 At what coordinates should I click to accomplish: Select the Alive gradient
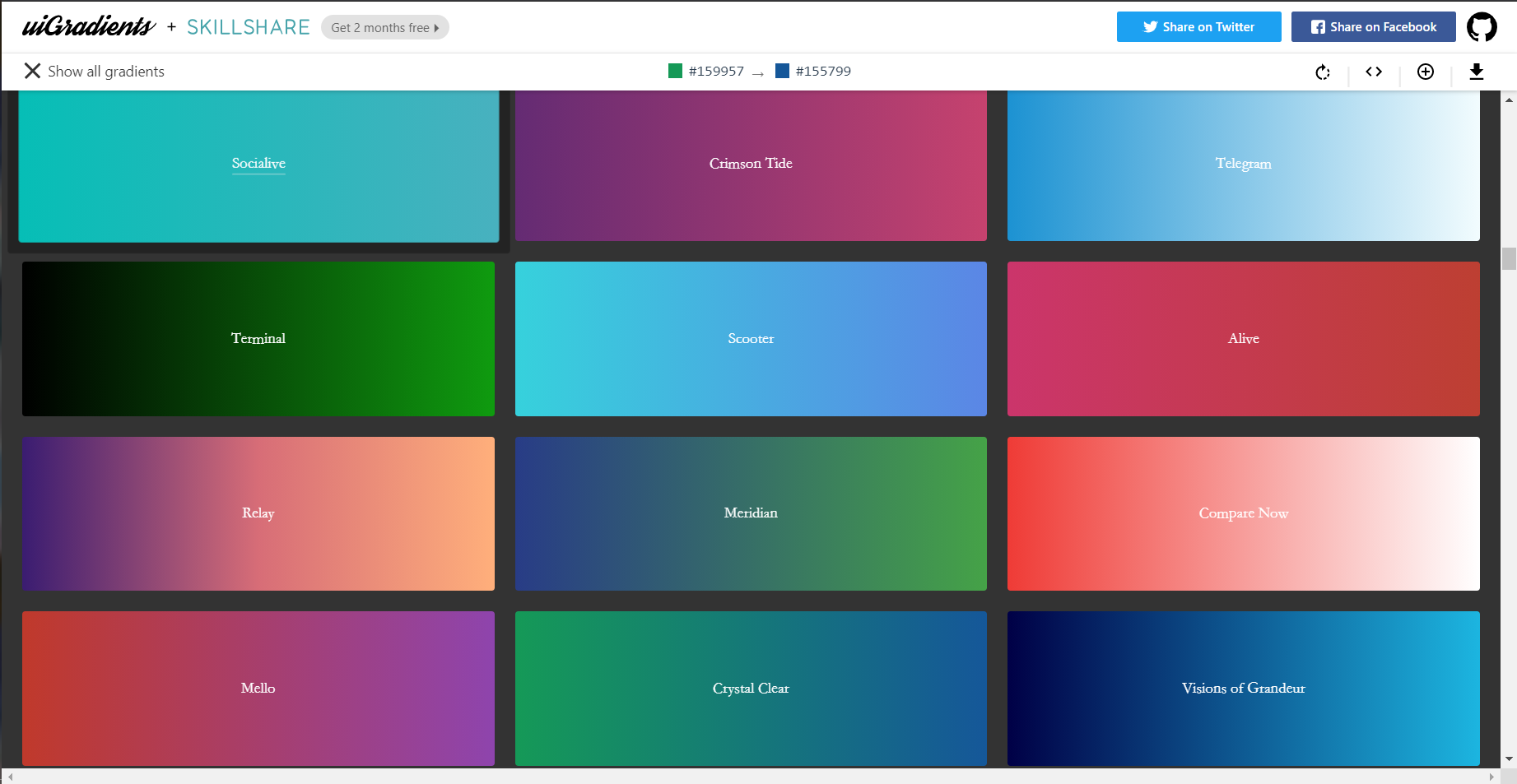[x=1244, y=338]
